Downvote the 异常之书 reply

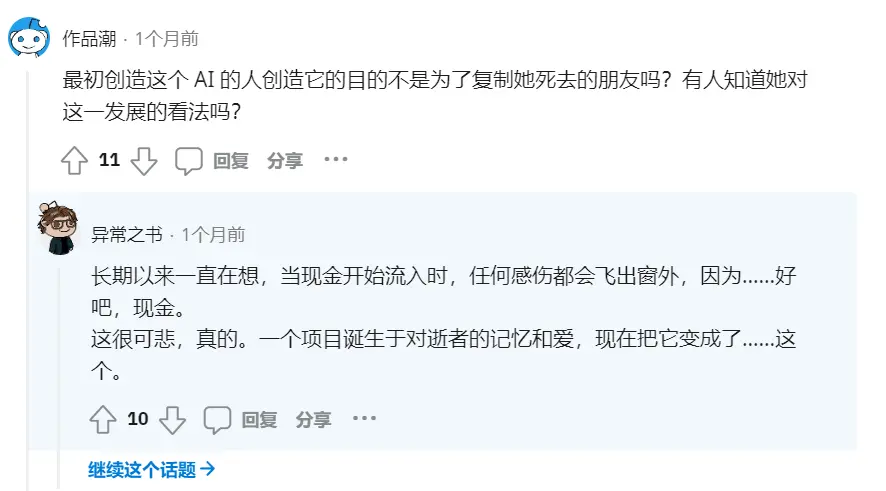point(173,419)
